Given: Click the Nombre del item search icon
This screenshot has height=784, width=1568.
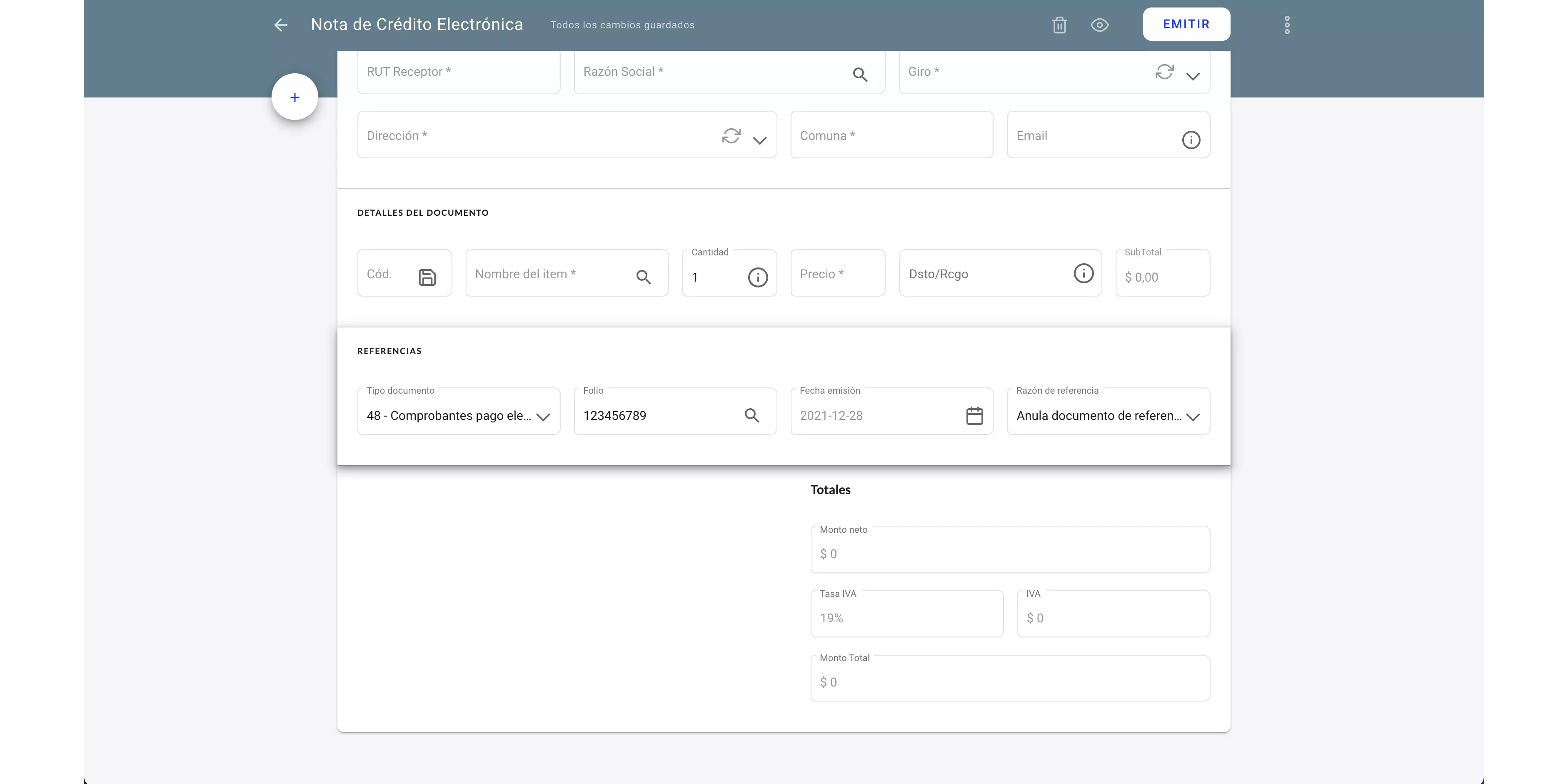Looking at the screenshot, I should (643, 277).
